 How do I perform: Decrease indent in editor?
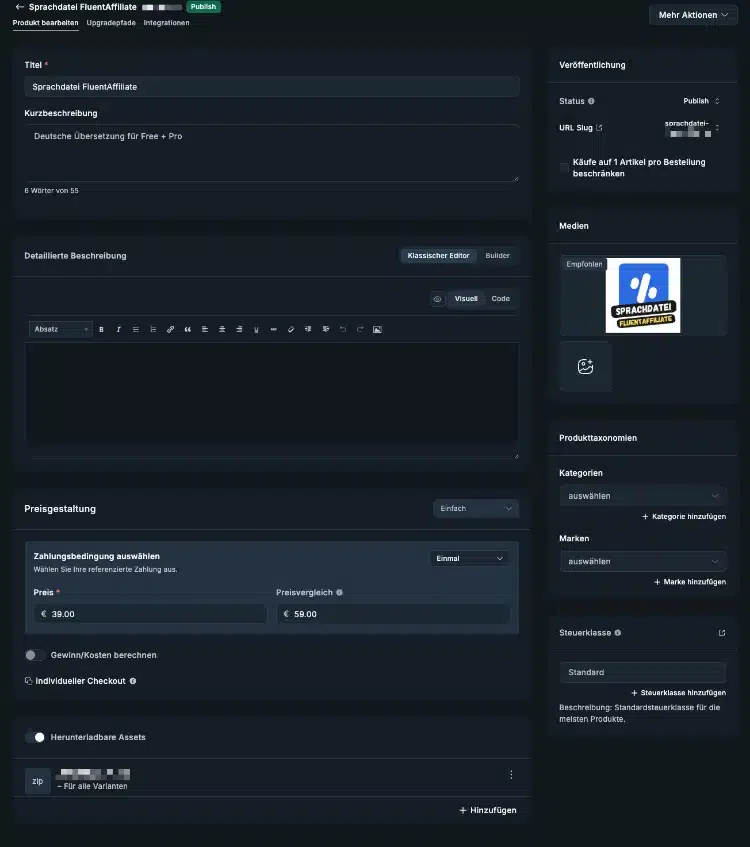pyautogui.click(x=308, y=330)
